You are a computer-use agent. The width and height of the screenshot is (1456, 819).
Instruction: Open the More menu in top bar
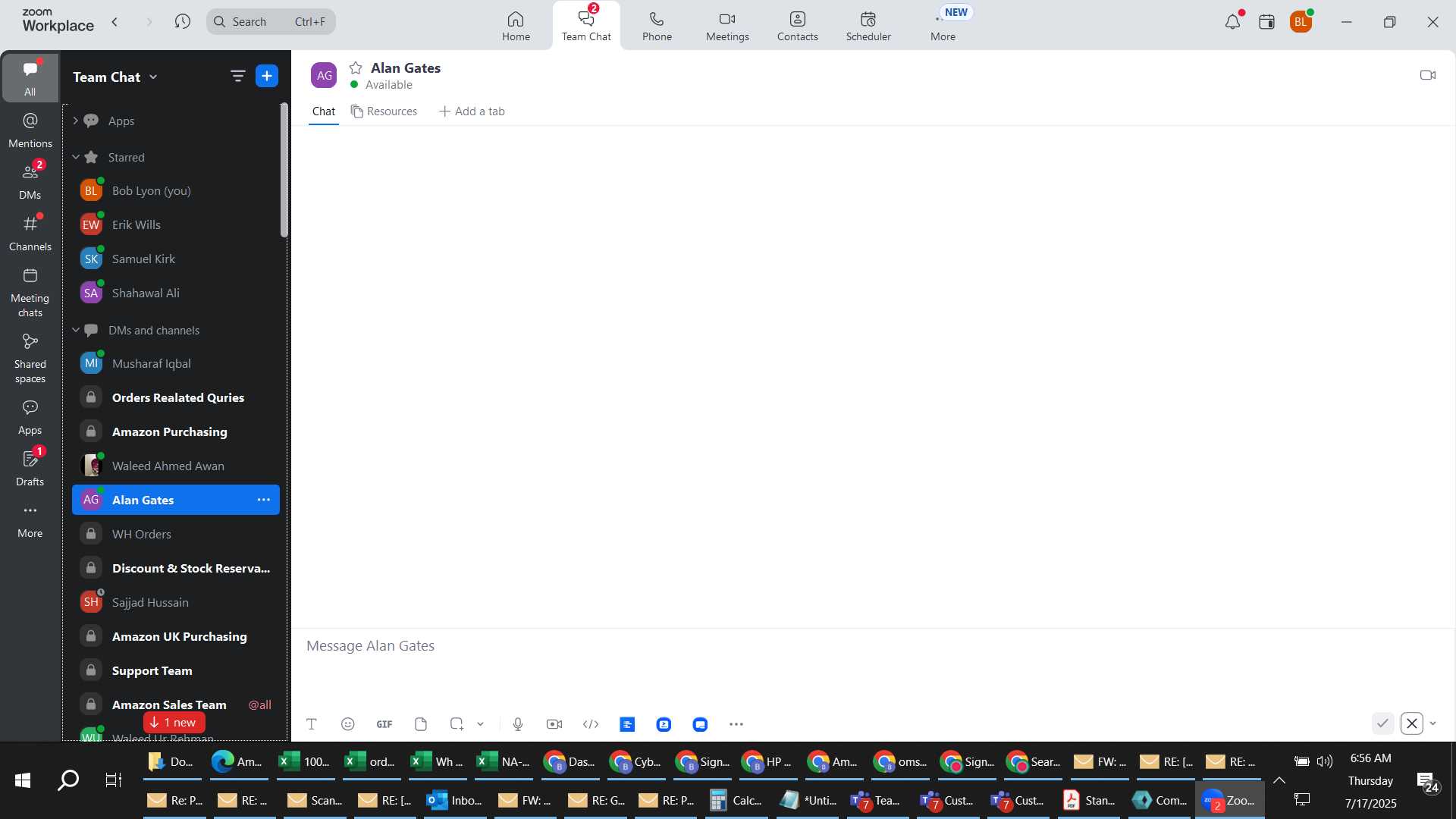(x=943, y=26)
